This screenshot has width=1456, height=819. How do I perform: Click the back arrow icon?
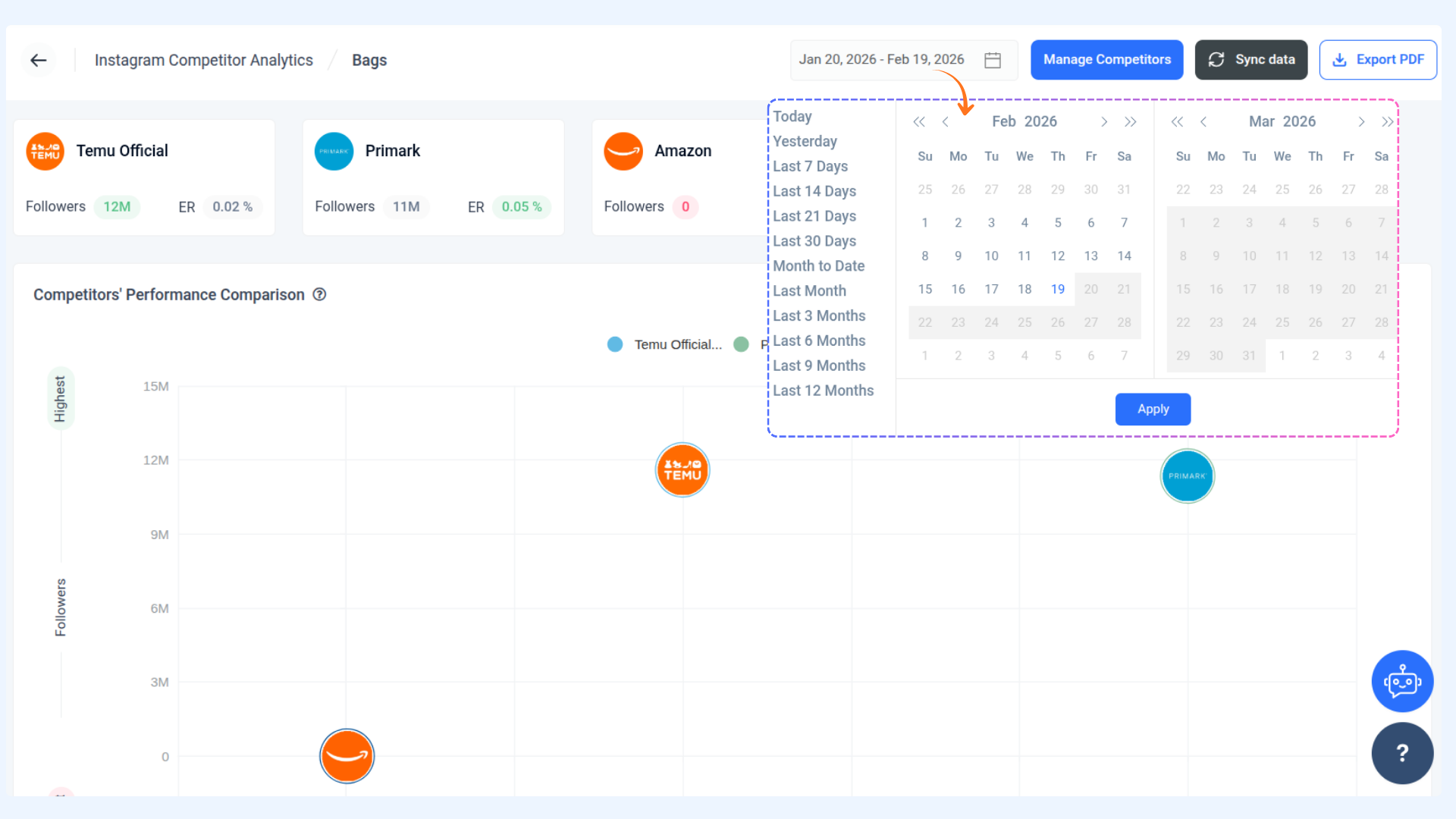click(x=39, y=60)
